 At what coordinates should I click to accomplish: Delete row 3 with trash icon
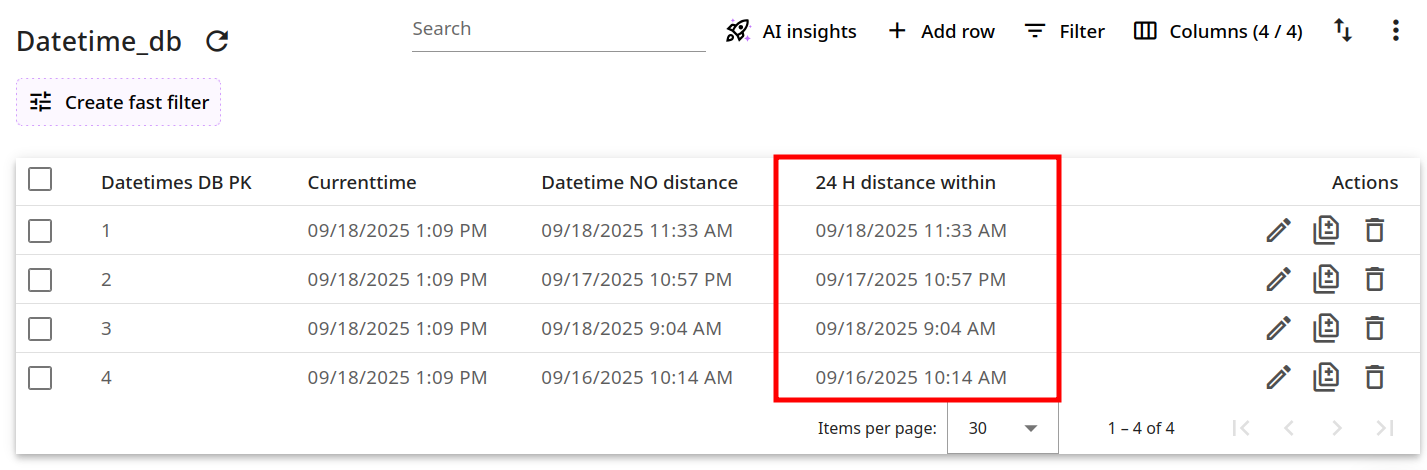(1375, 328)
